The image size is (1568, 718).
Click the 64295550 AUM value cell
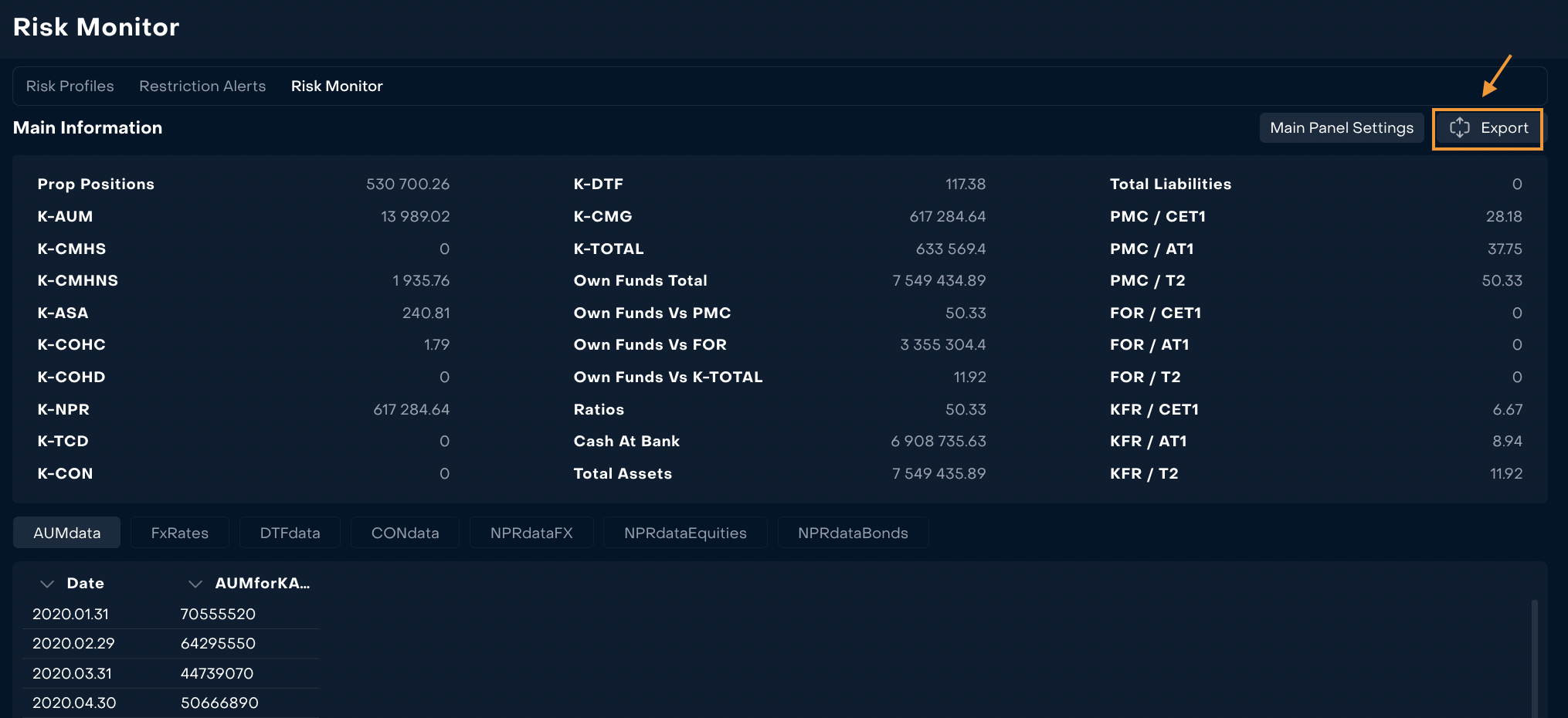pos(218,644)
